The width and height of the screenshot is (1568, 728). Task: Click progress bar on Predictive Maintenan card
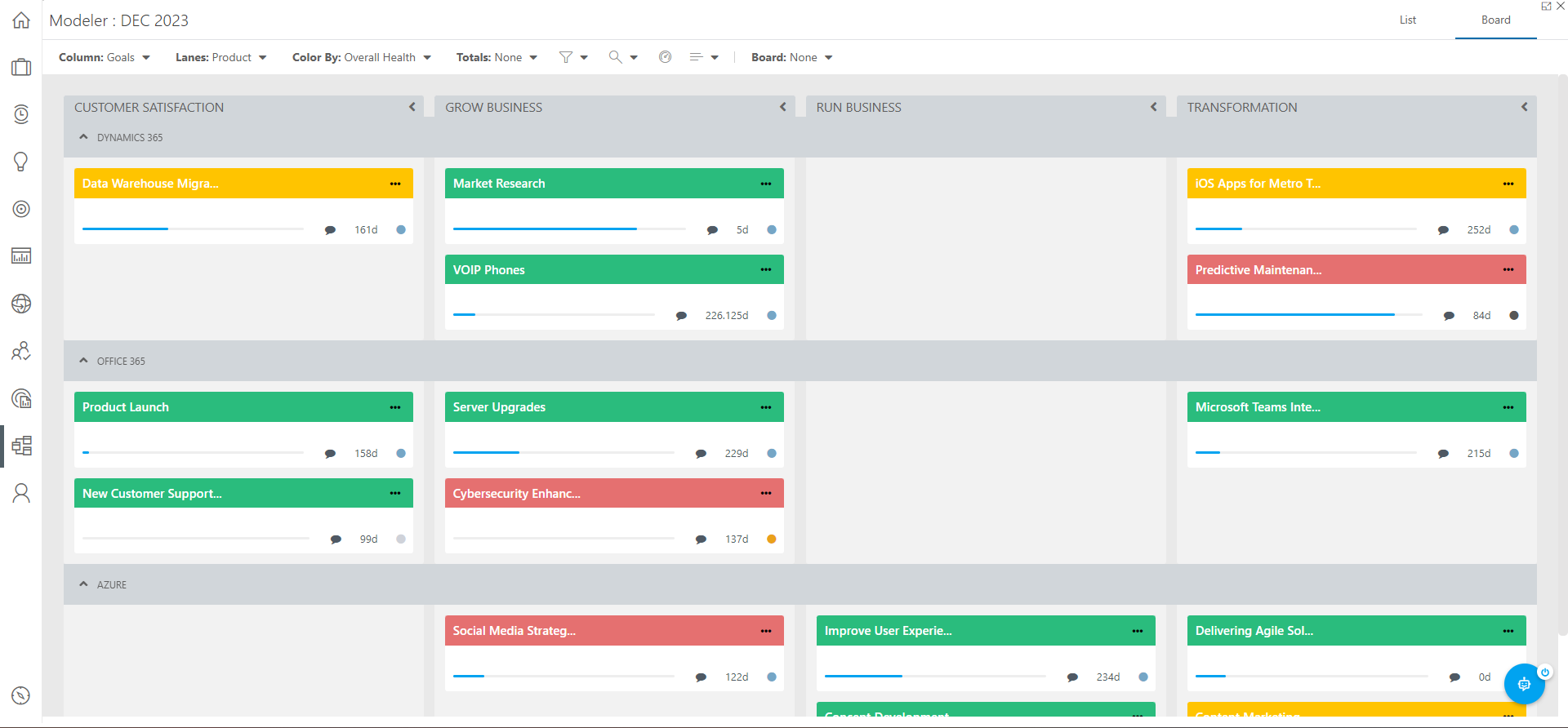tap(1308, 315)
